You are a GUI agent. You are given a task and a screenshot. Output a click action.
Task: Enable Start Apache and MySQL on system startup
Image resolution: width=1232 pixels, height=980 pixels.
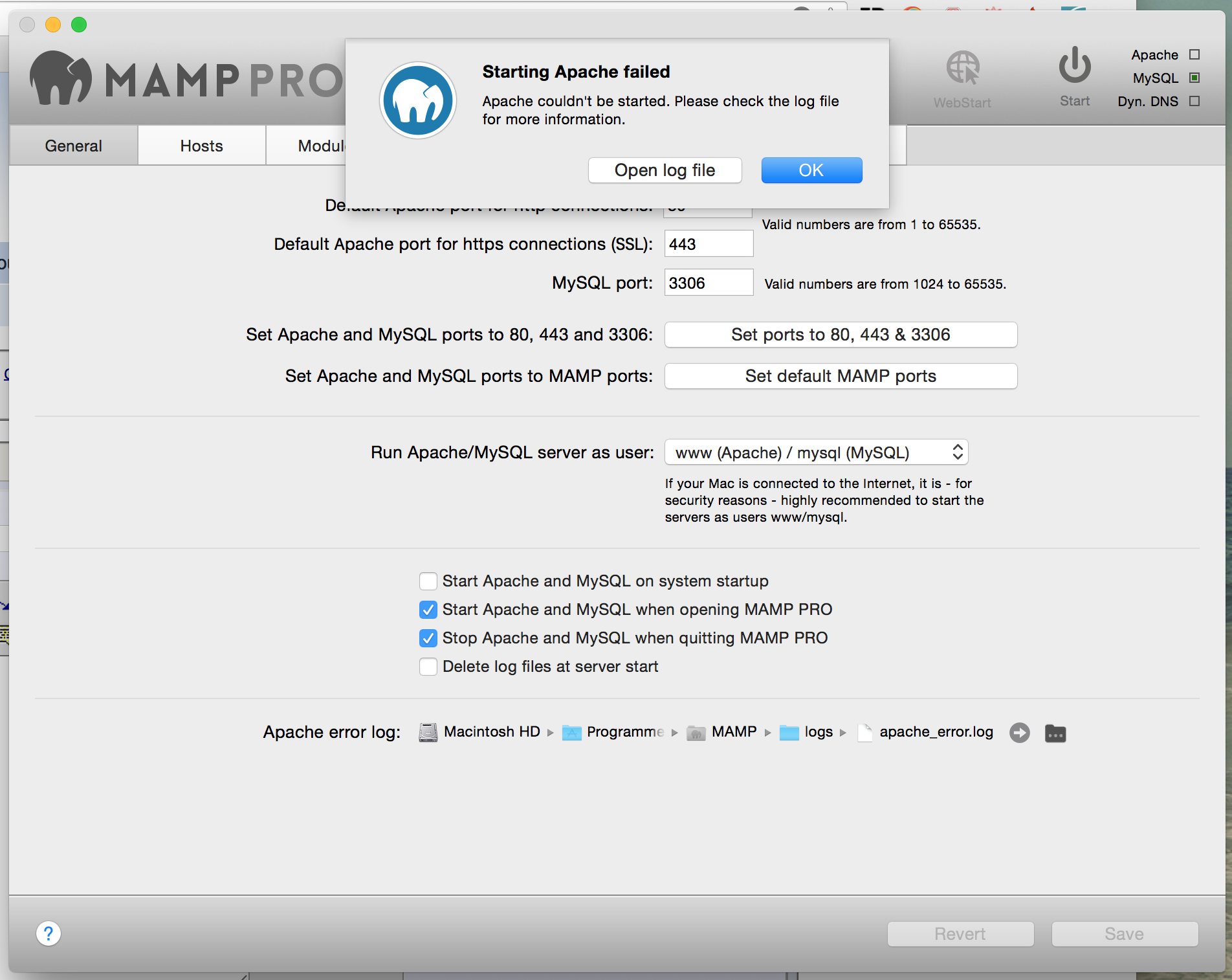coord(428,581)
